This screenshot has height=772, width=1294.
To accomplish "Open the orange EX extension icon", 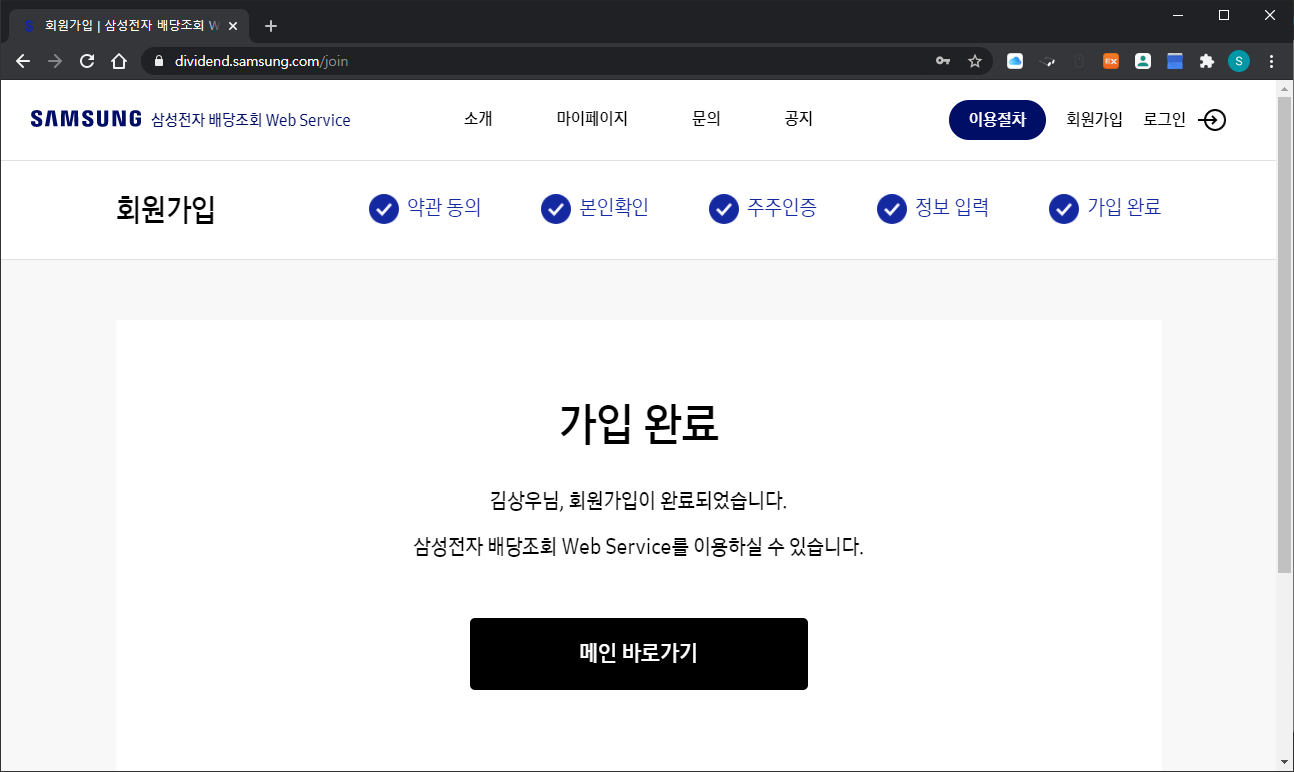I will pyautogui.click(x=1111, y=61).
